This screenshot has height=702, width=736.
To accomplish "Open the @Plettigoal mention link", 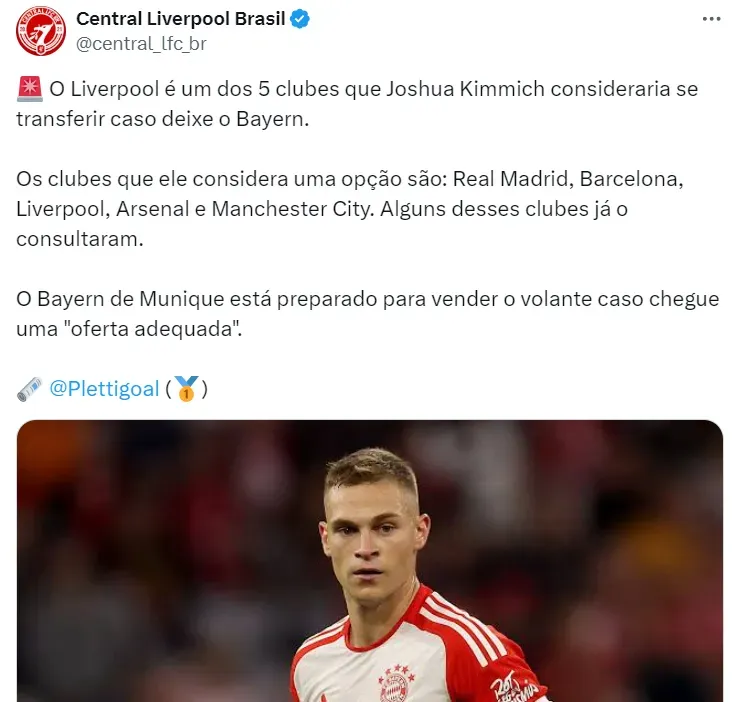I will pos(105,389).
